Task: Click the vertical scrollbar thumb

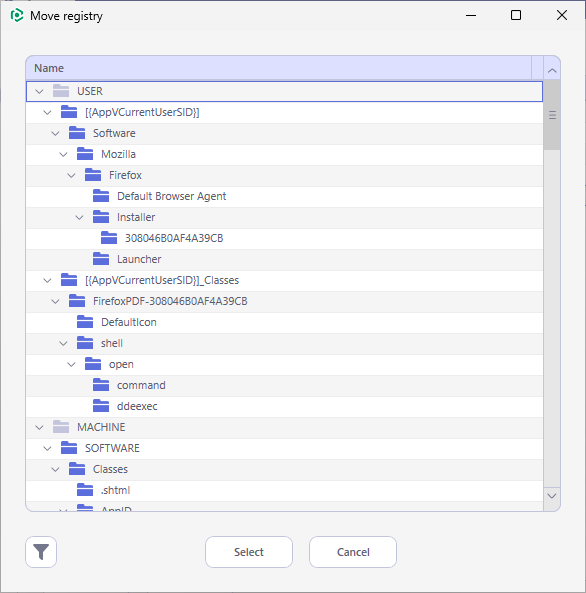Action: (552, 115)
